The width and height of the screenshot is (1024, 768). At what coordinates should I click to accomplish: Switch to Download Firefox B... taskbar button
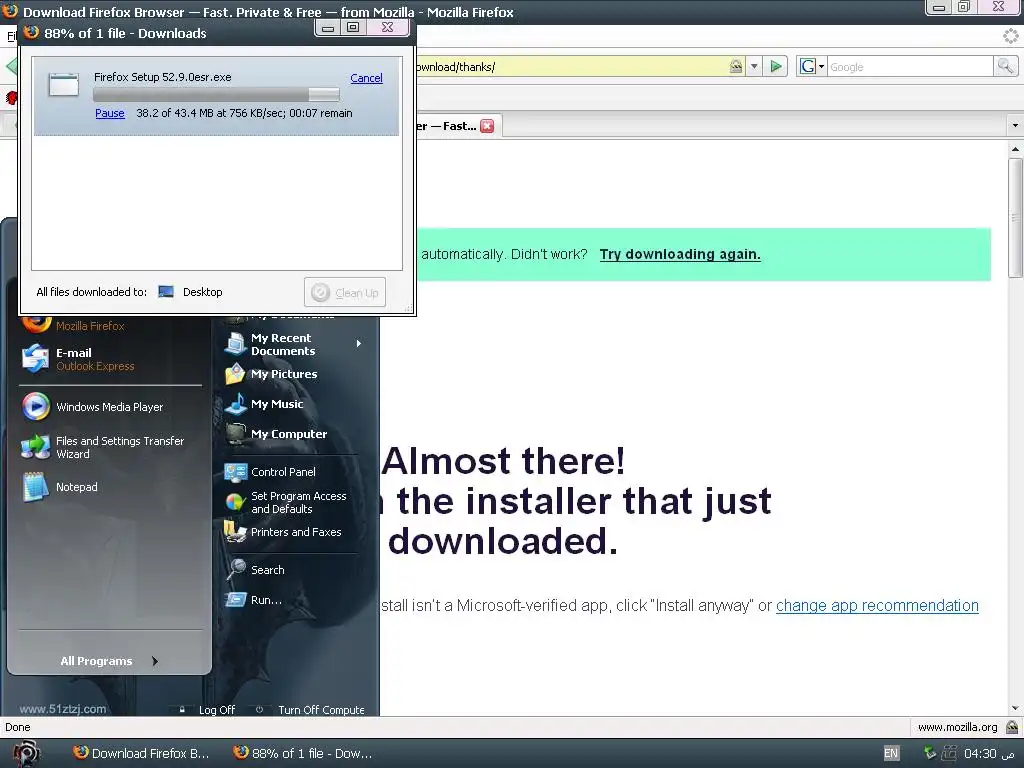(x=142, y=754)
